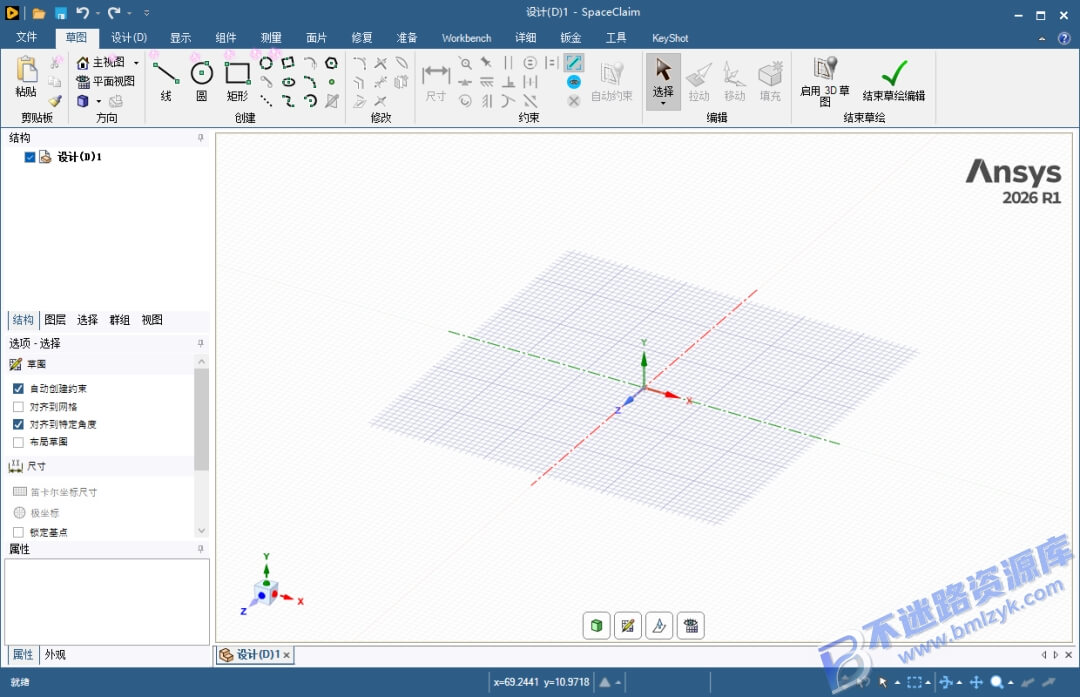This screenshot has width=1080, height=697.
Task: Click the 3D mode green cube button
Action: click(596, 625)
